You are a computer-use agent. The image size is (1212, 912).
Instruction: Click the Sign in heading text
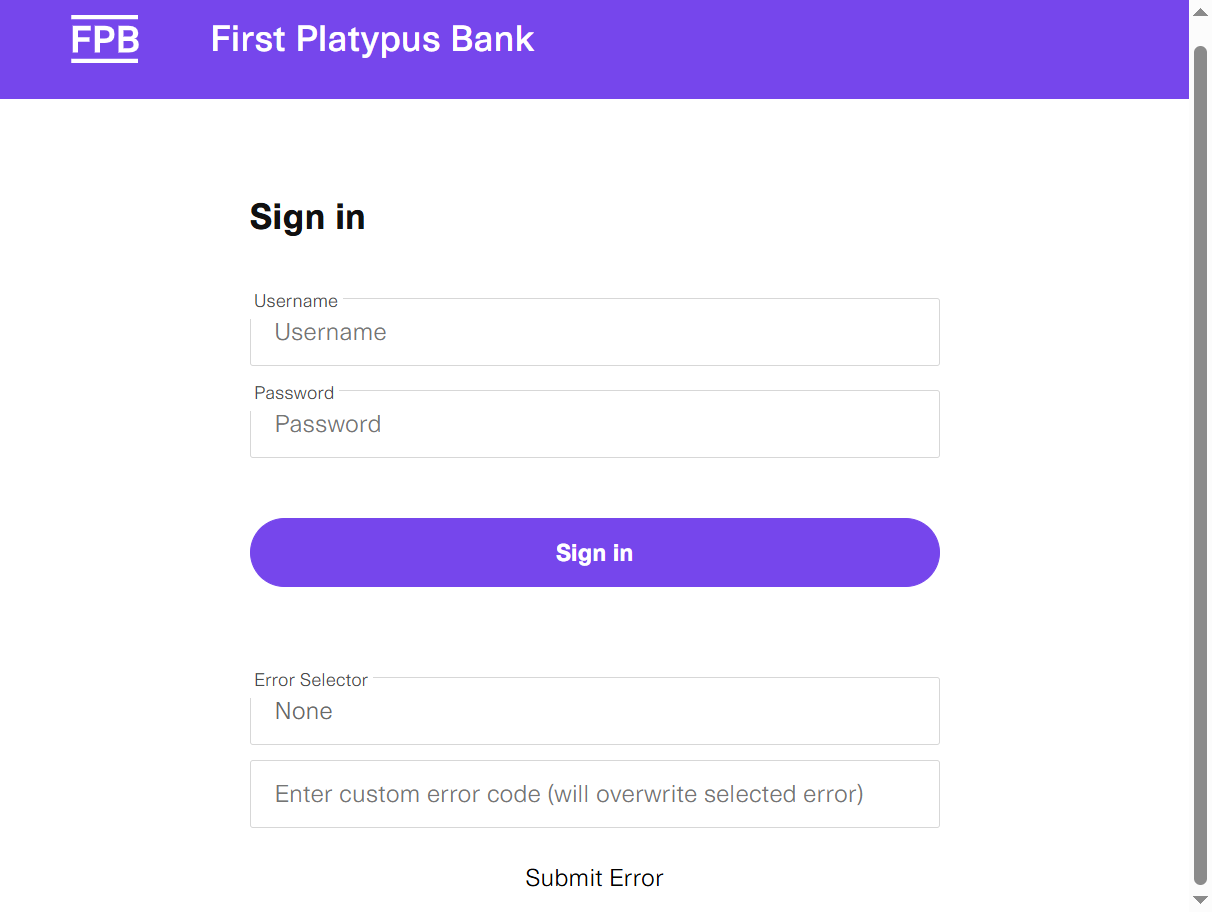[307, 217]
